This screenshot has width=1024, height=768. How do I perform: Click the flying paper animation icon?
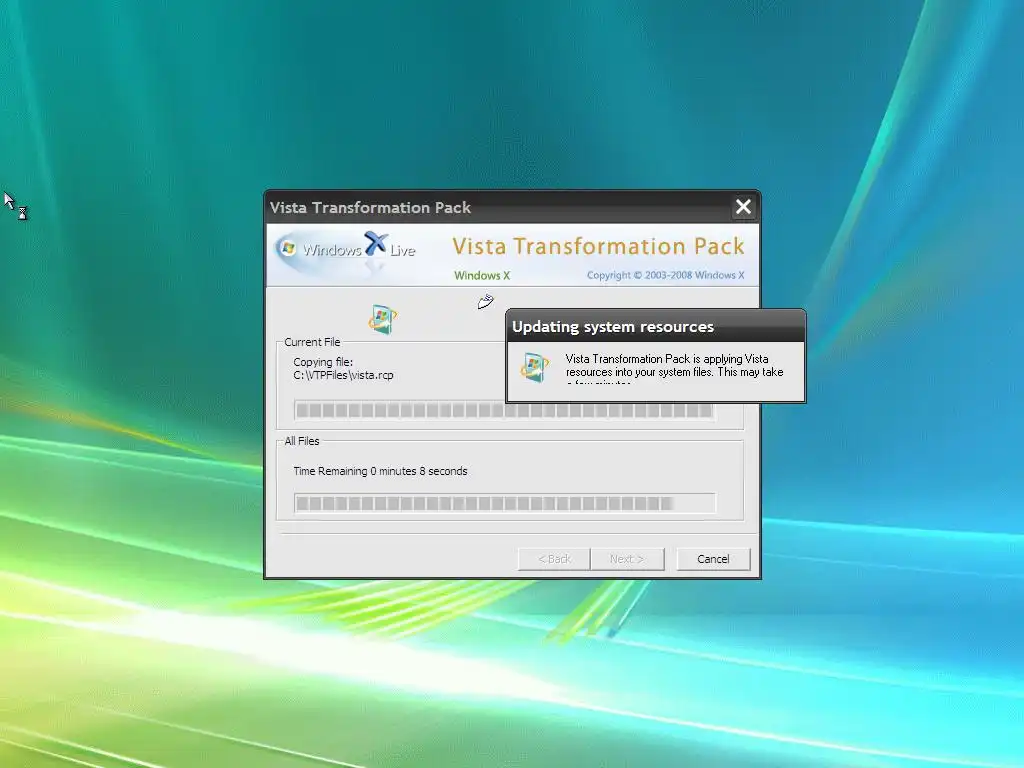[486, 302]
